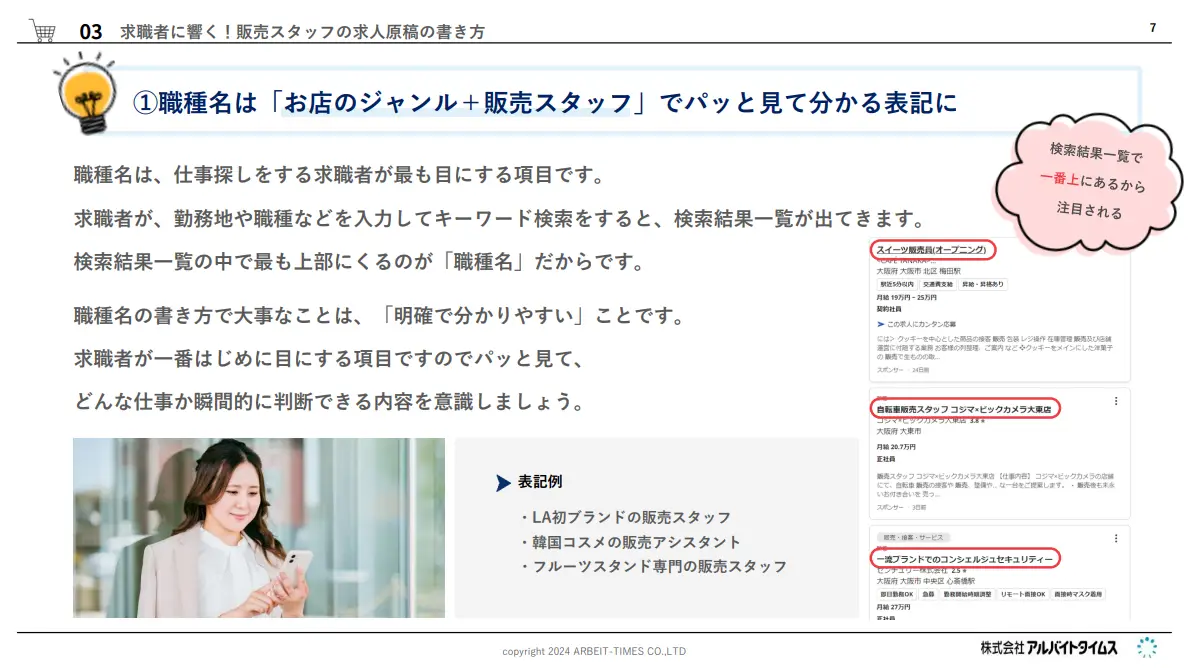Click the 昇給・昇格あり tag
Screen dimensions: 1190x668
pyautogui.click(x=983, y=284)
